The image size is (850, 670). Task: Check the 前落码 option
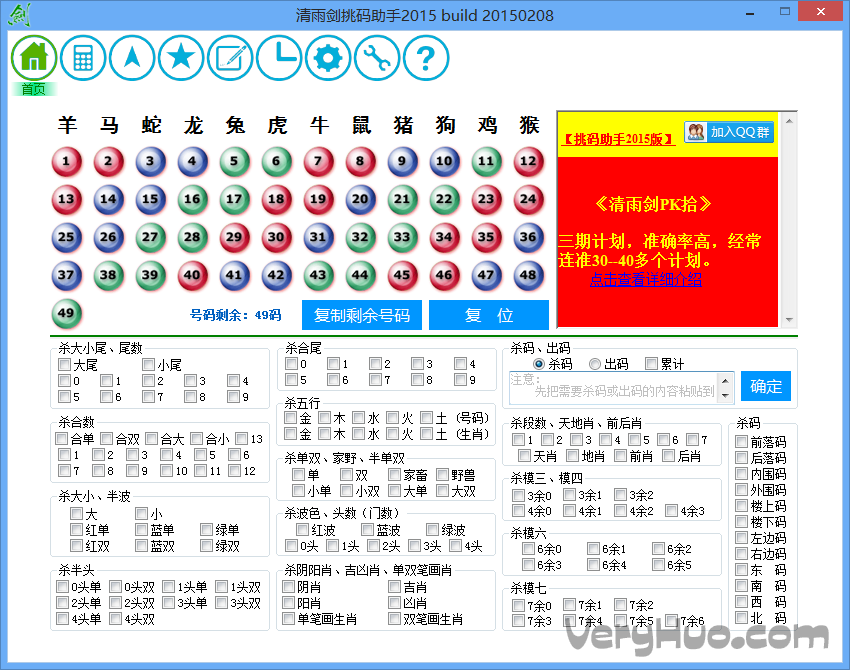[741, 442]
